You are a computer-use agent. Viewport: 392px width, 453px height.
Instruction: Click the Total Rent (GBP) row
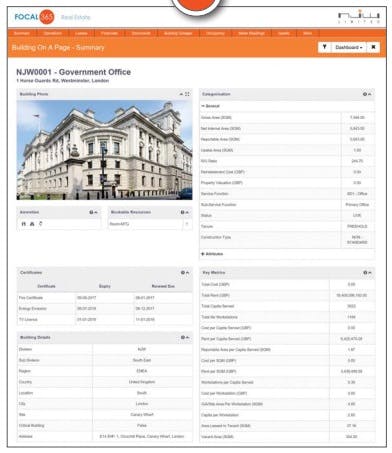tap(287, 295)
